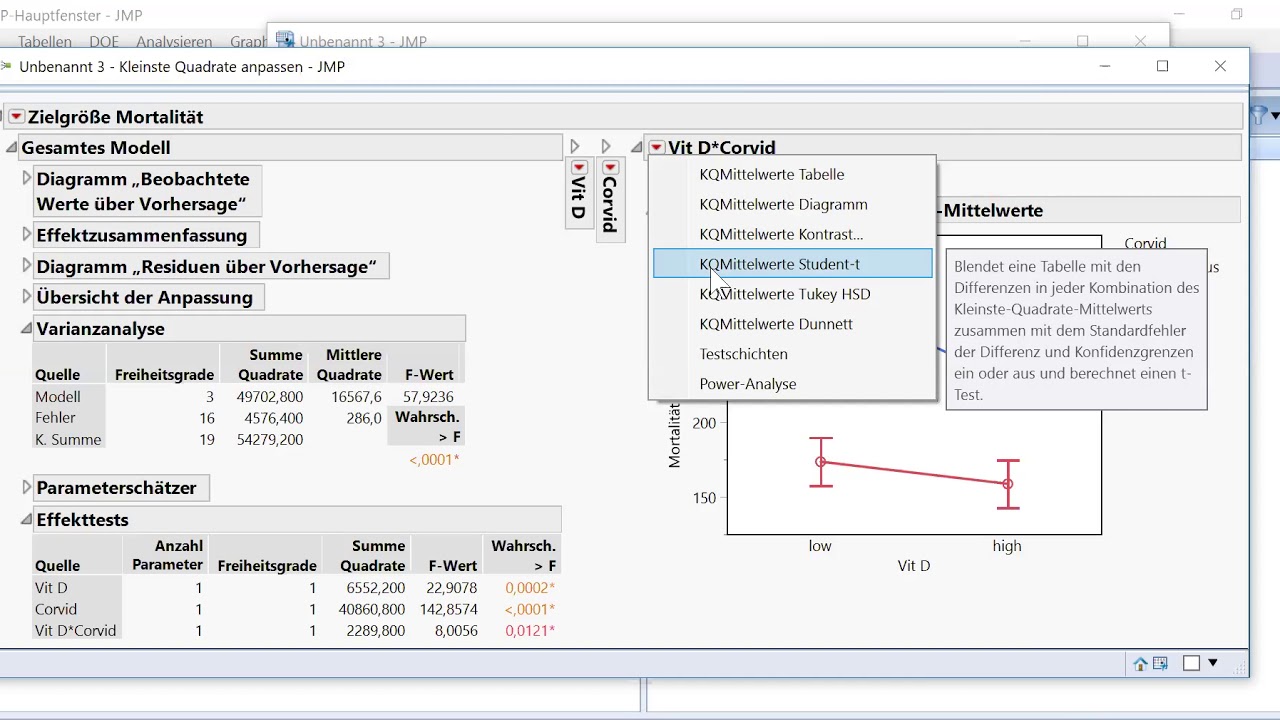Click the JMP home window icon

click(1140, 663)
